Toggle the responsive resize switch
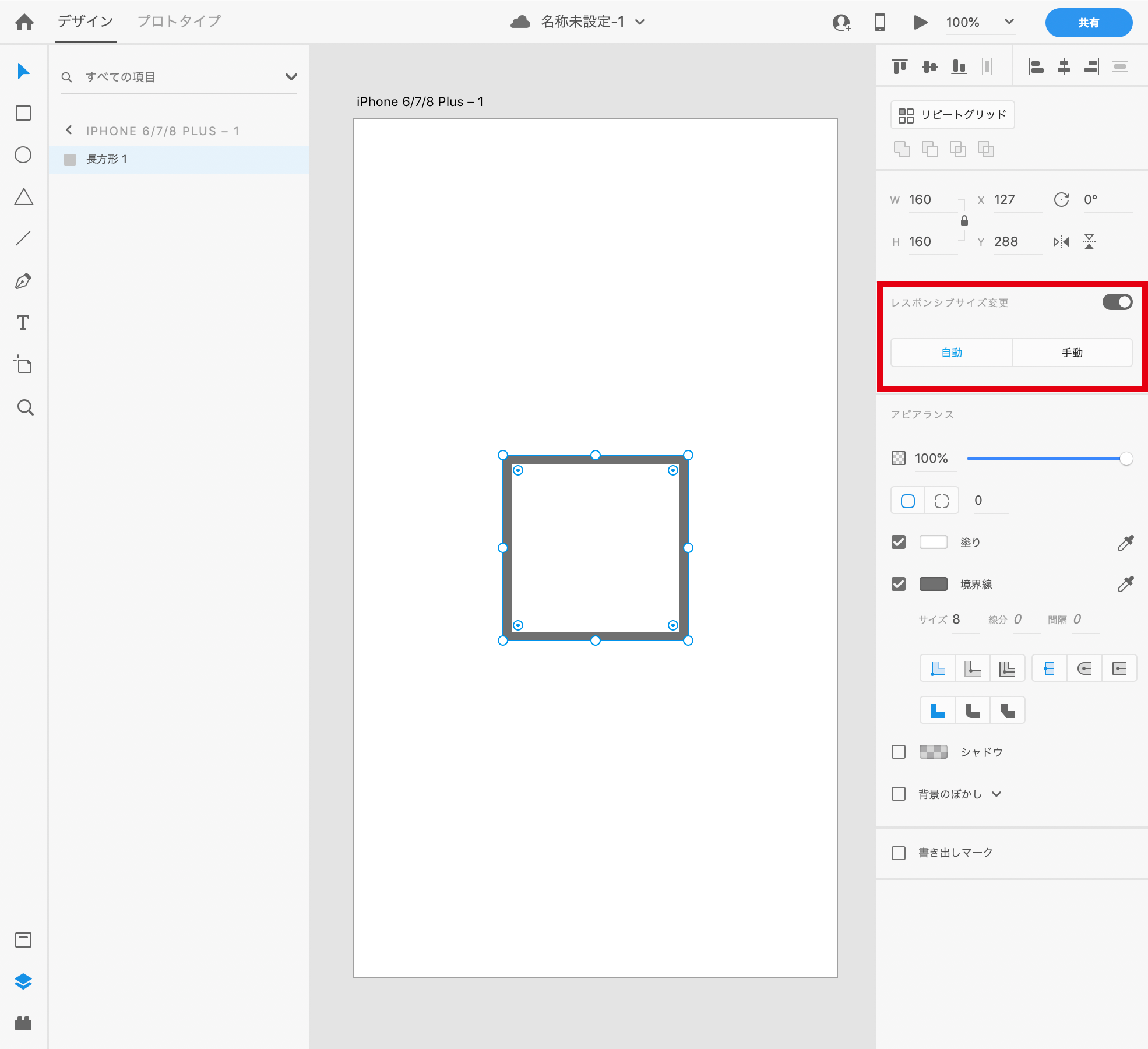Screen dimensions: 1148x1049 1117,302
